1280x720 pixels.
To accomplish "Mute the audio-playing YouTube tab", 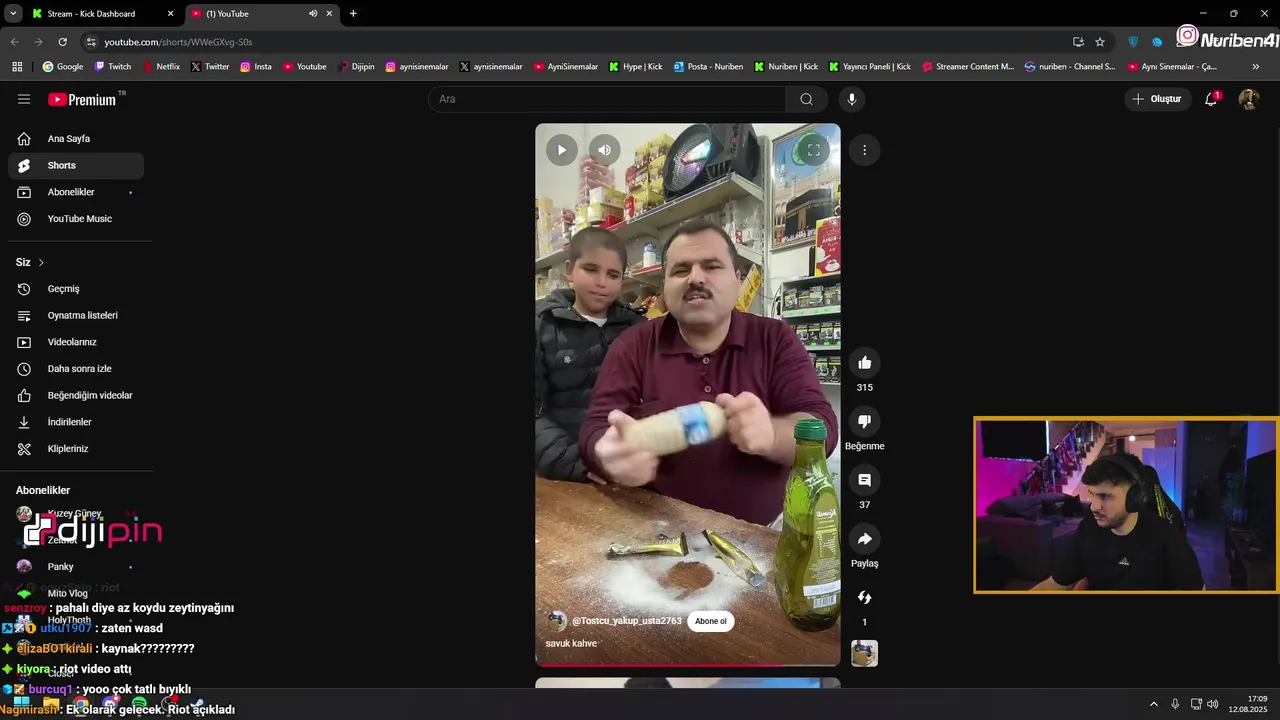I will (x=313, y=14).
